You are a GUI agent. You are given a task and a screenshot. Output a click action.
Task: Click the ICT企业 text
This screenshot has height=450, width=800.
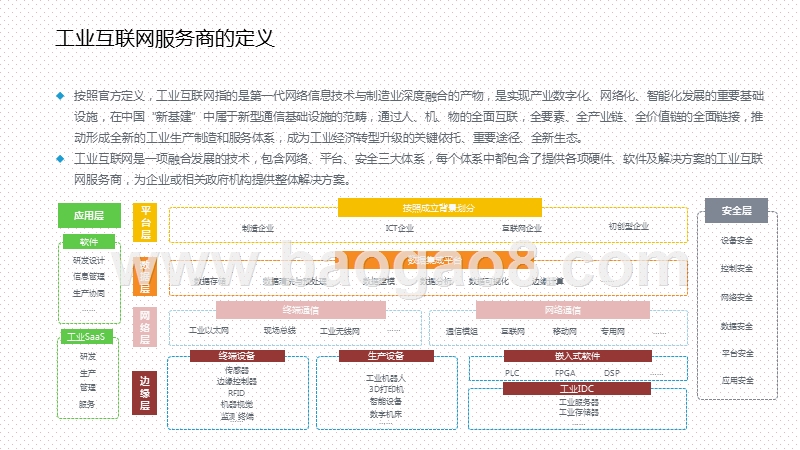(399, 228)
